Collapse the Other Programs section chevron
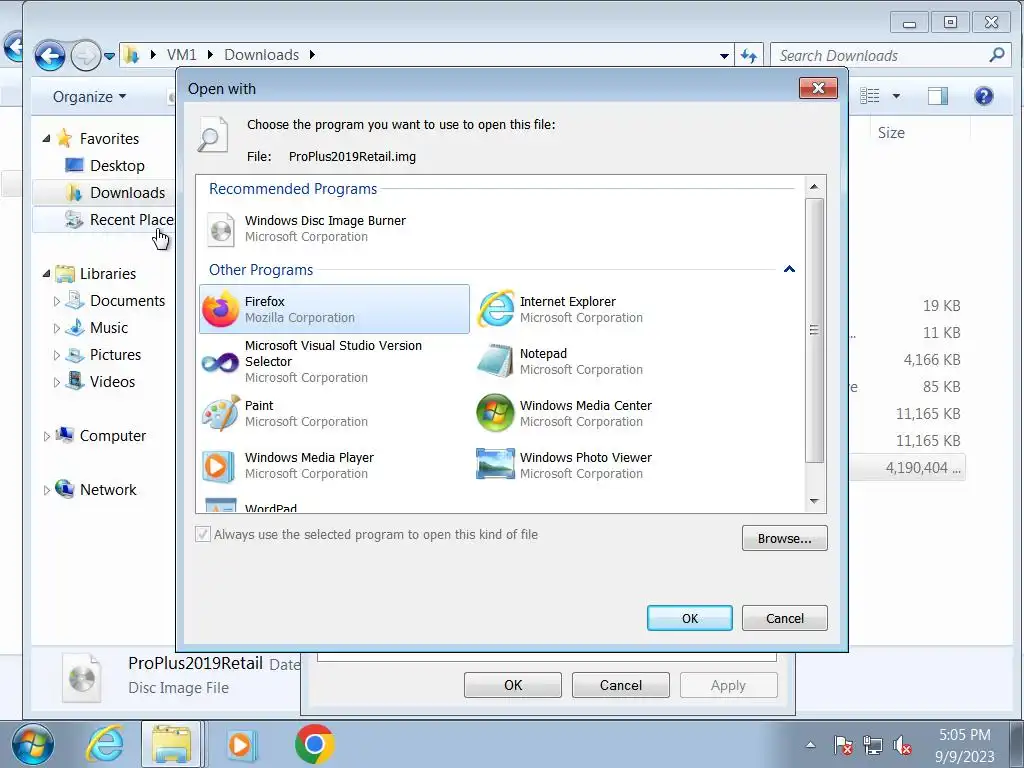1024x768 pixels. (789, 269)
